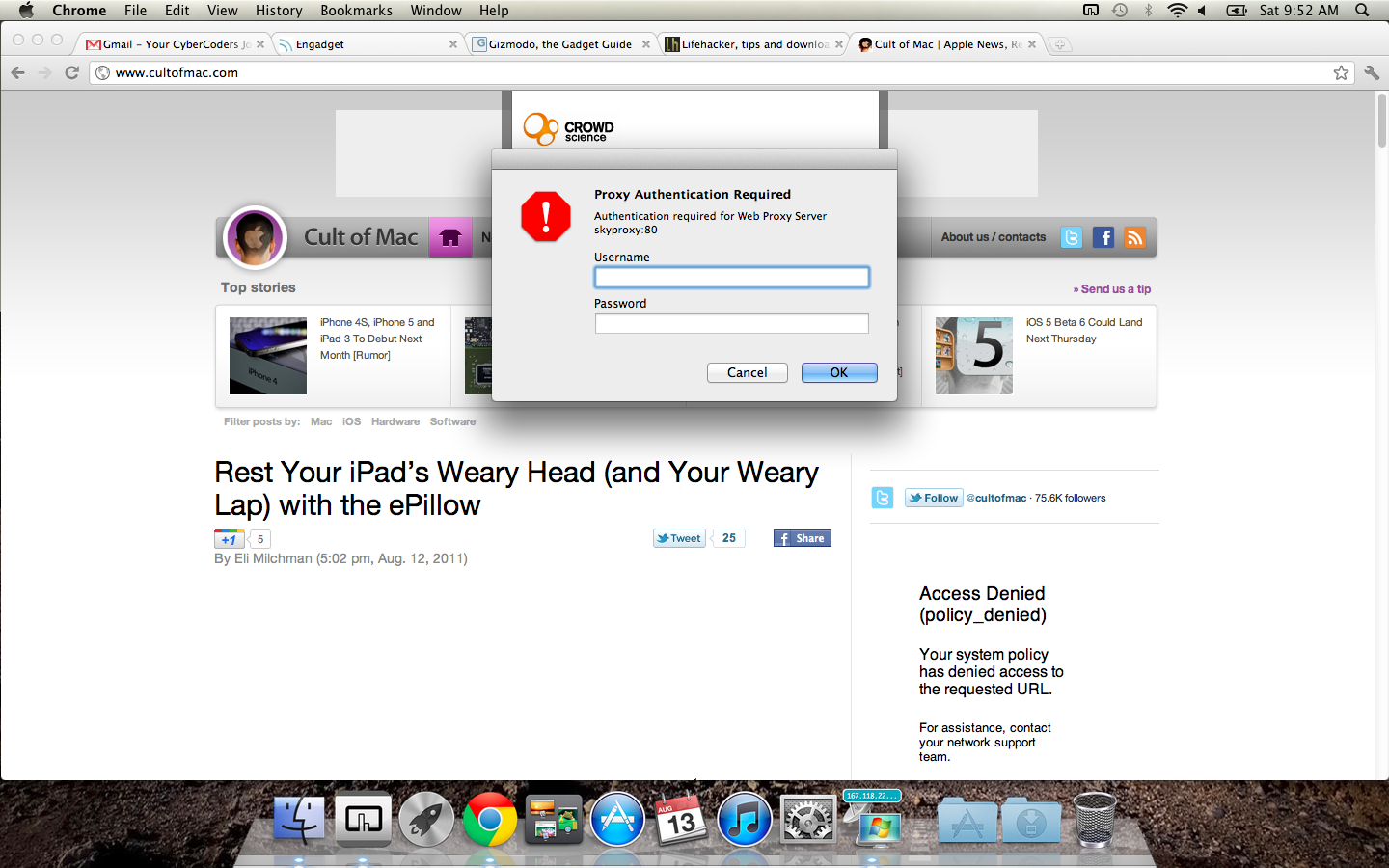Open Launchpad rocket icon in dock
The width and height of the screenshot is (1389, 868).
click(426, 820)
